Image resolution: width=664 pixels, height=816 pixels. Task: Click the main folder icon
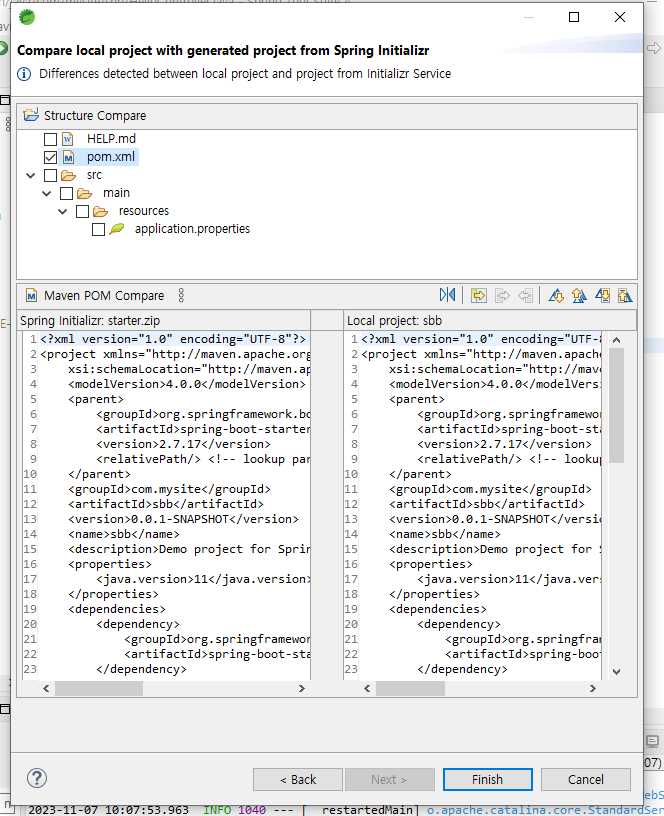click(84, 194)
